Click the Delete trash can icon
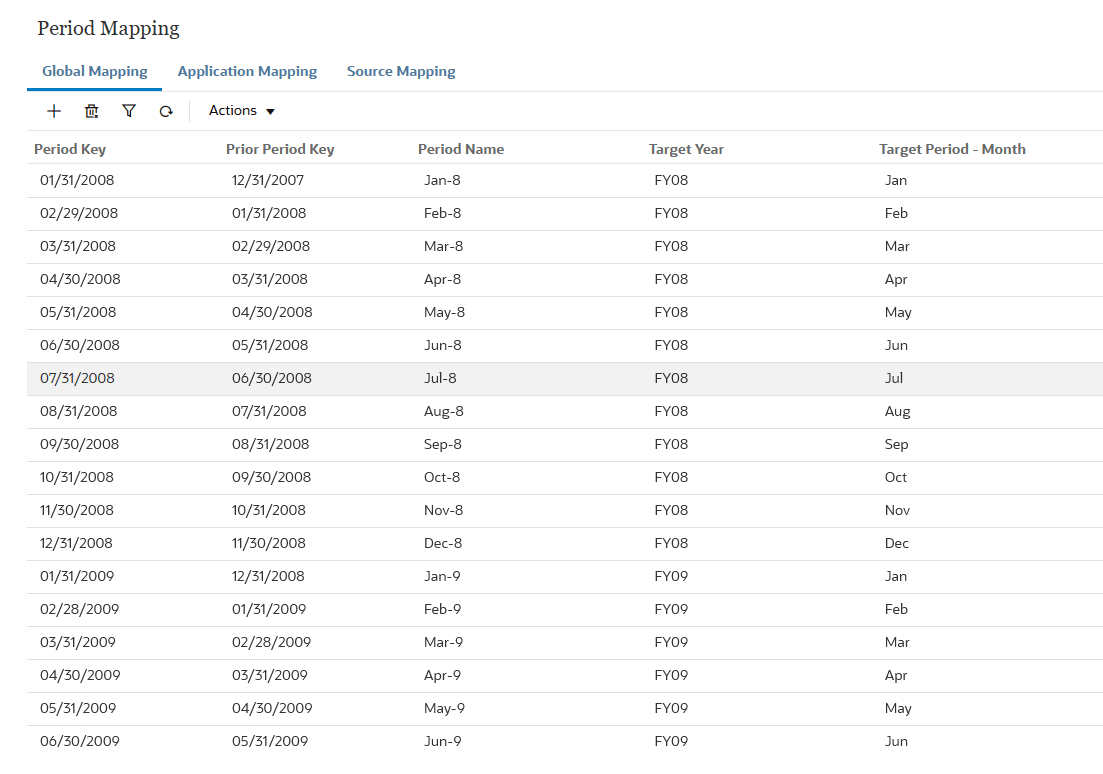 (92, 111)
